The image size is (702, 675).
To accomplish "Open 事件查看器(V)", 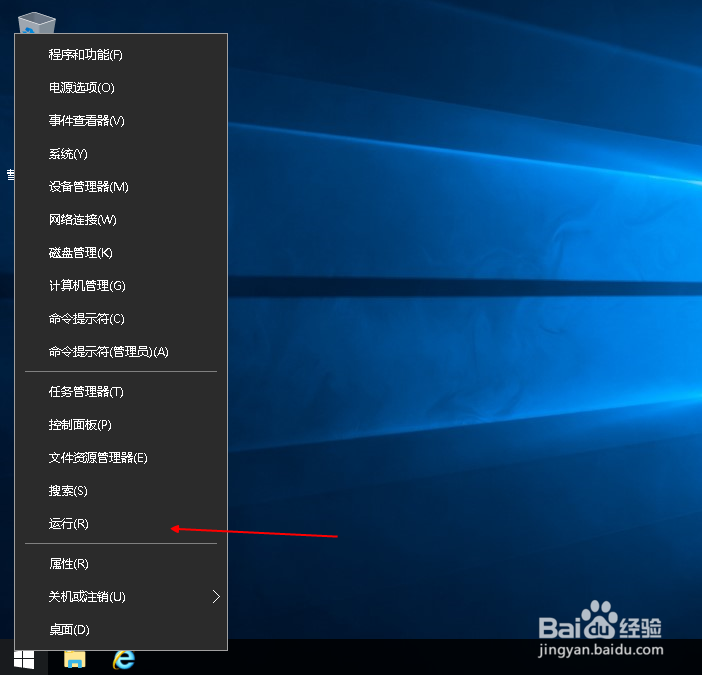I will pos(121,121).
